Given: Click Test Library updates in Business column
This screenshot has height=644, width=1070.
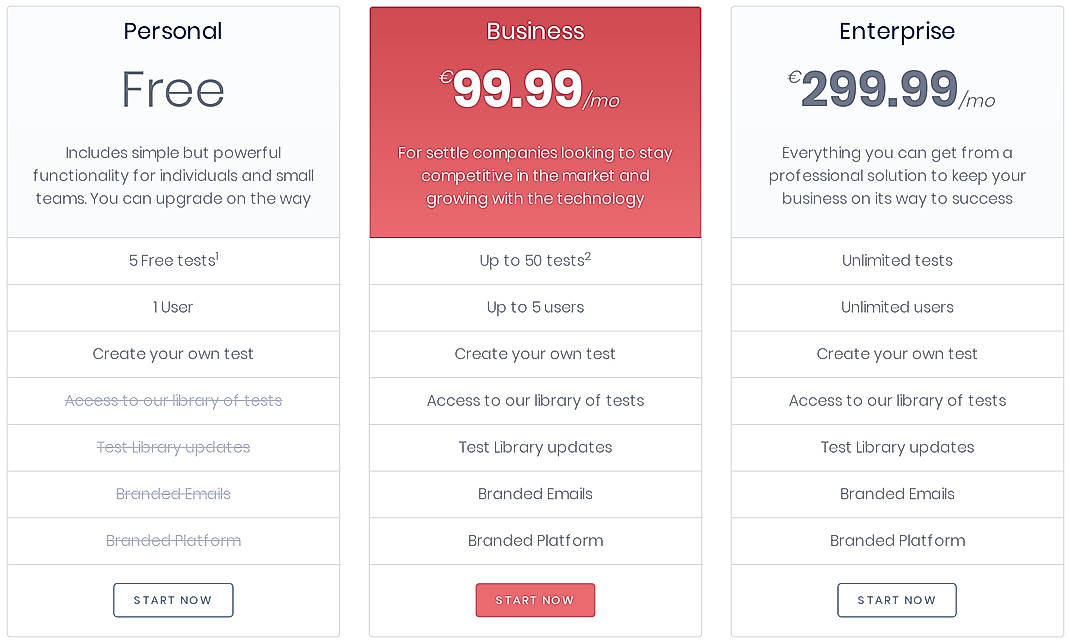Looking at the screenshot, I should [x=535, y=447].
